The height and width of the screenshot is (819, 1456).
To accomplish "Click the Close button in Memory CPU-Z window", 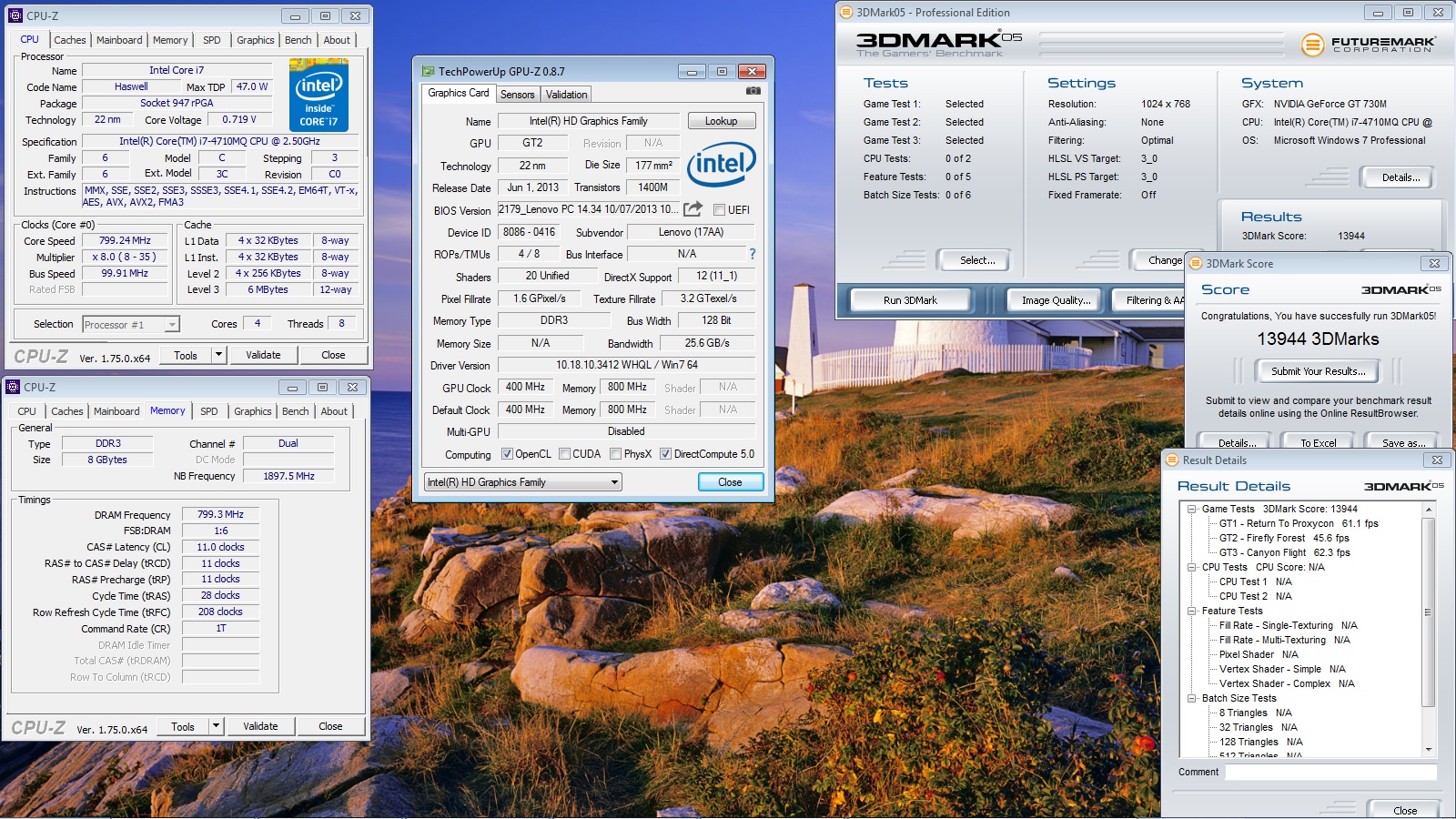I will [x=330, y=726].
